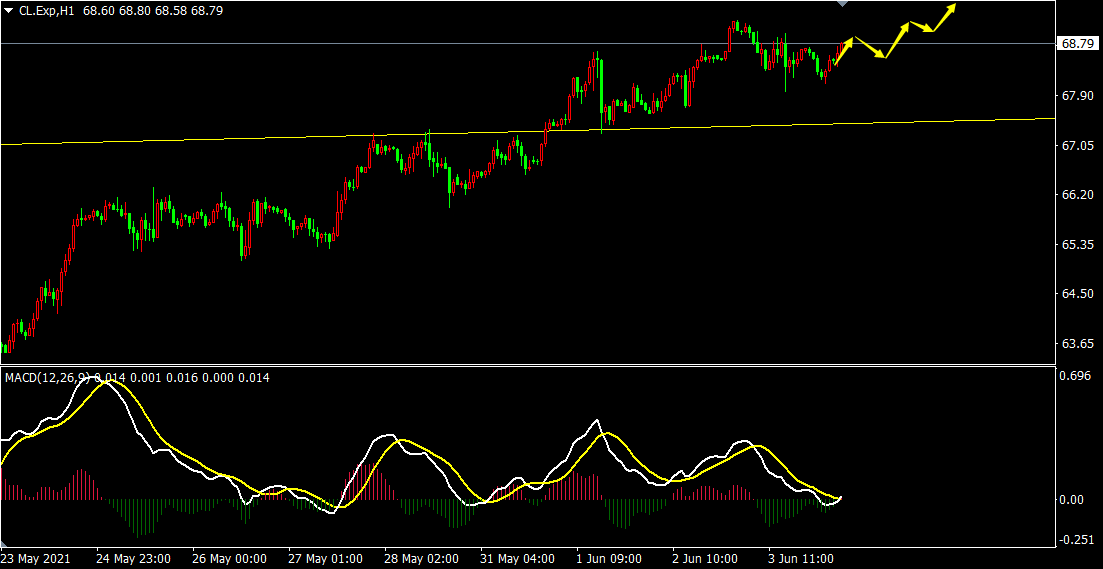Screen dimensions: 1103x569
Task: Click the divider between chart and MACD panel
Action: point(528,365)
